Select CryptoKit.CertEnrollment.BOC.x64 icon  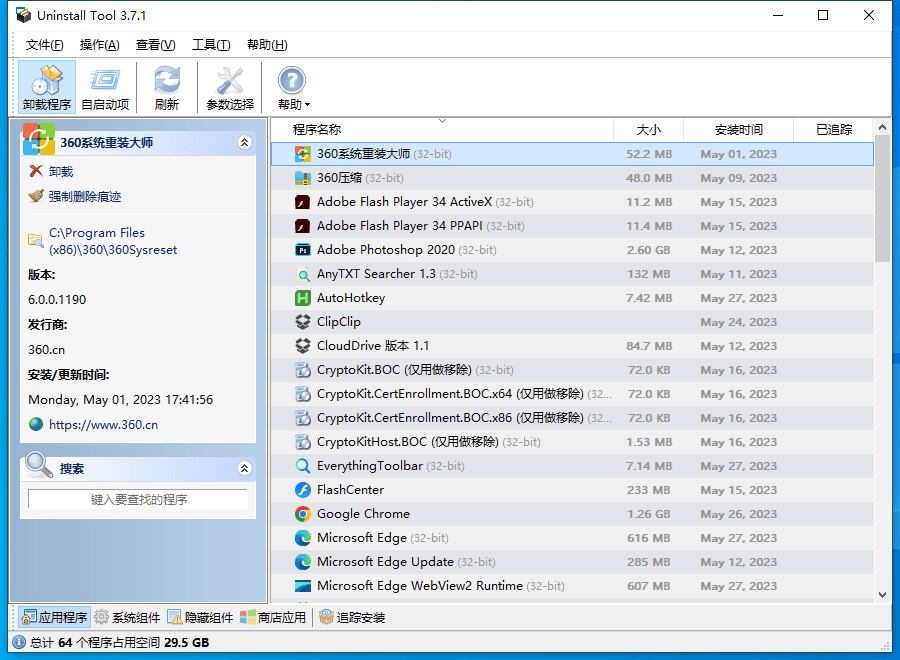point(302,394)
